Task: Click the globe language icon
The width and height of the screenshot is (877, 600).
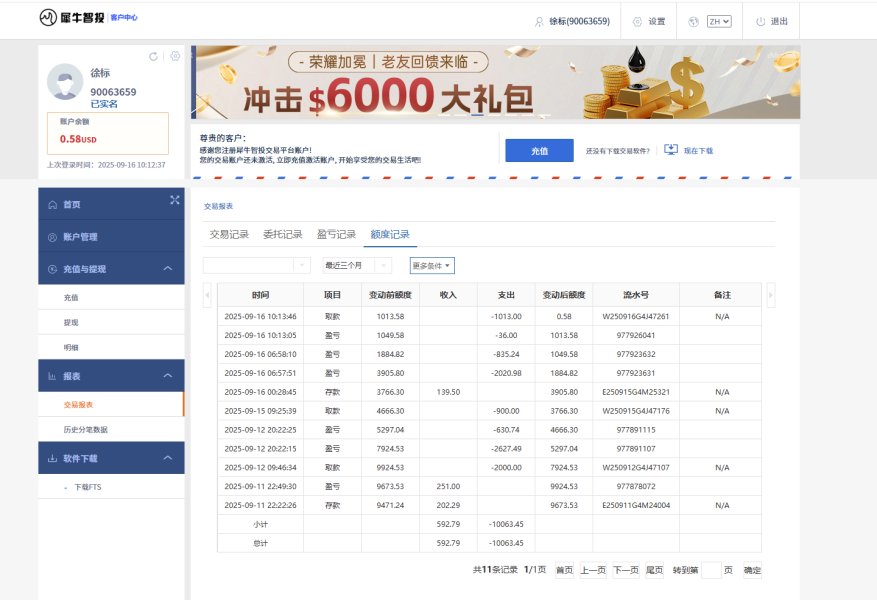Action: [x=694, y=22]
